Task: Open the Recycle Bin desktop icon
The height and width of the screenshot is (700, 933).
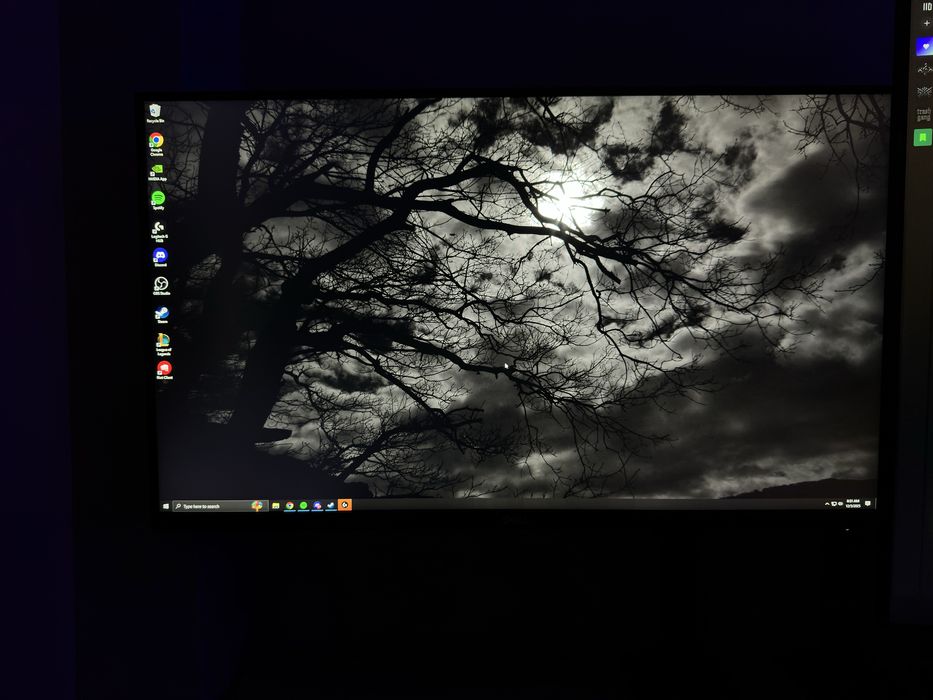Action: click(155, 113)
